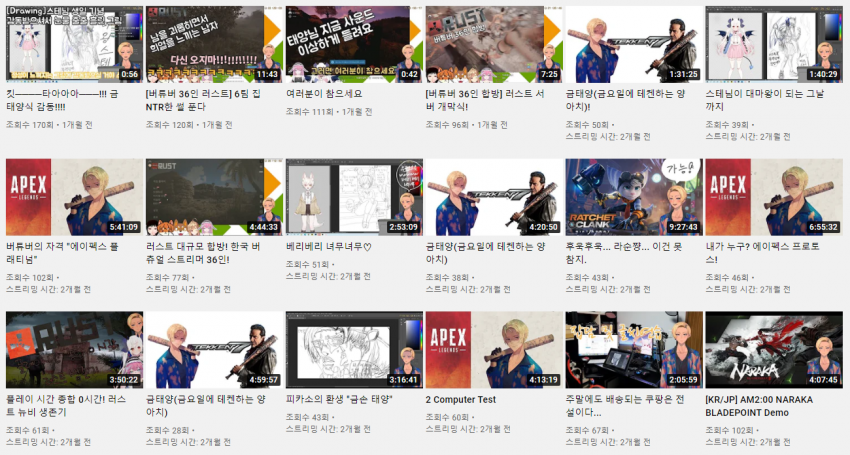850x455 pixels.
Task: Select the '조회수 170회' view count text
Action: (30, 125)
